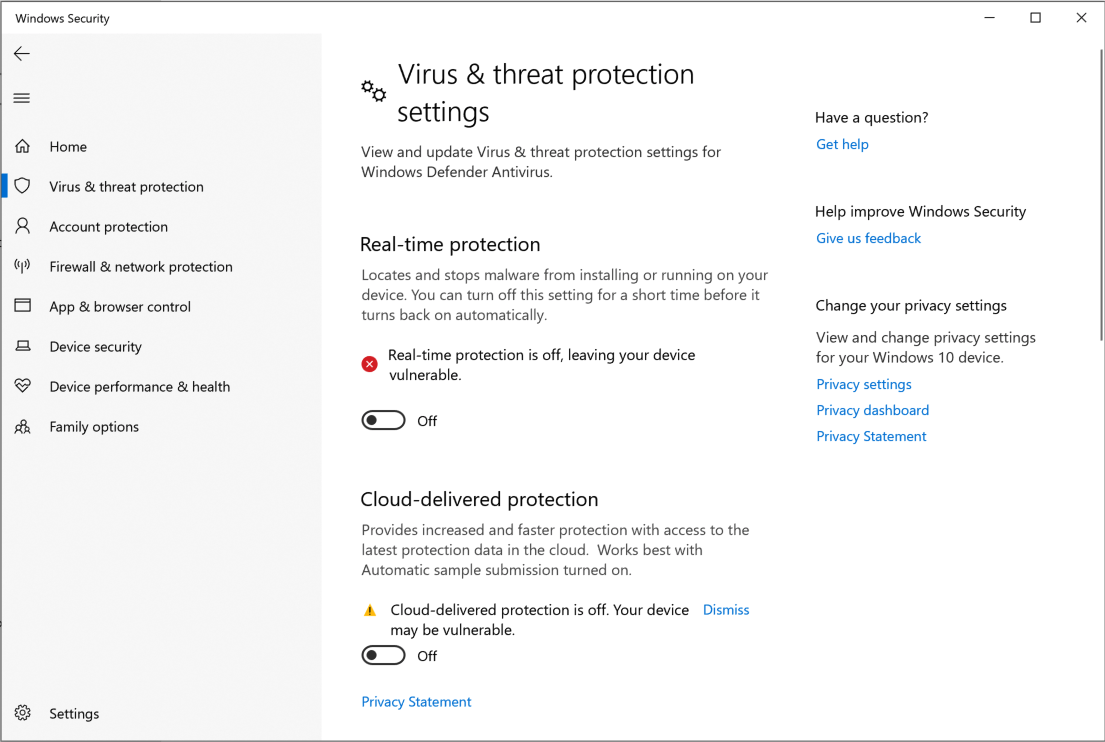Click the Give us feedback link
Viewport: 1105px width, 742px height.
tap(868, 238)
